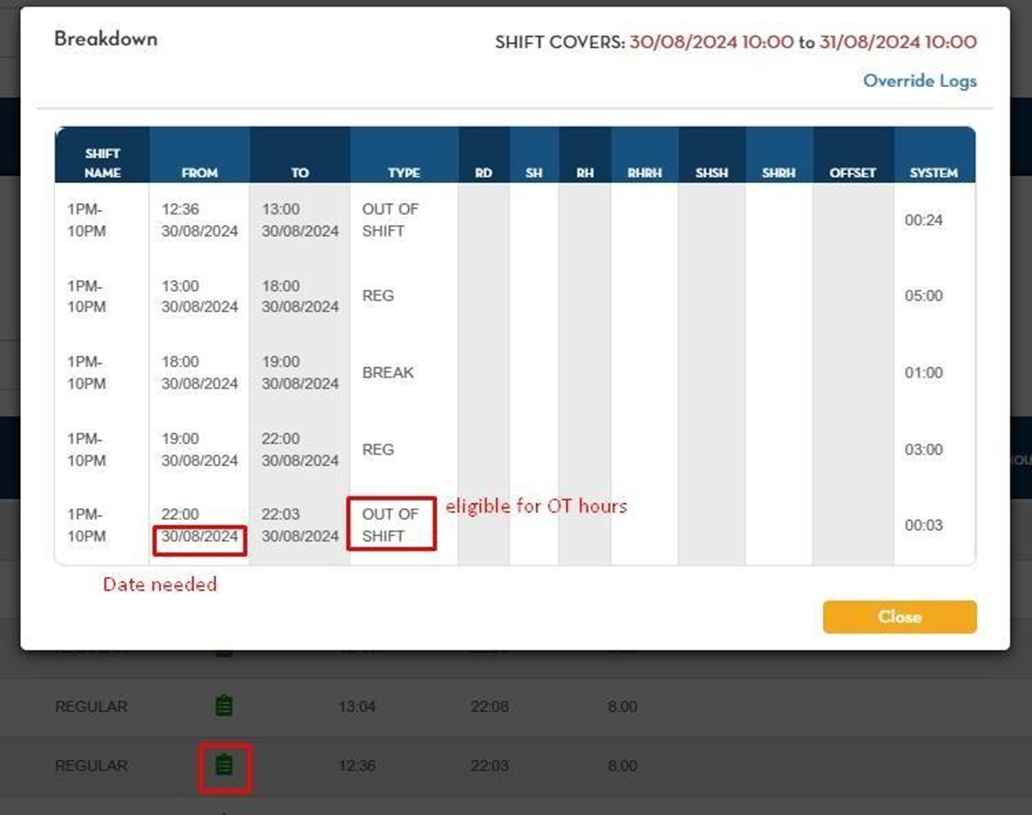Click OUT OF SHIFT type in 12:36 row
Viewport: 1032px width, 815px height.
[390, 220]
